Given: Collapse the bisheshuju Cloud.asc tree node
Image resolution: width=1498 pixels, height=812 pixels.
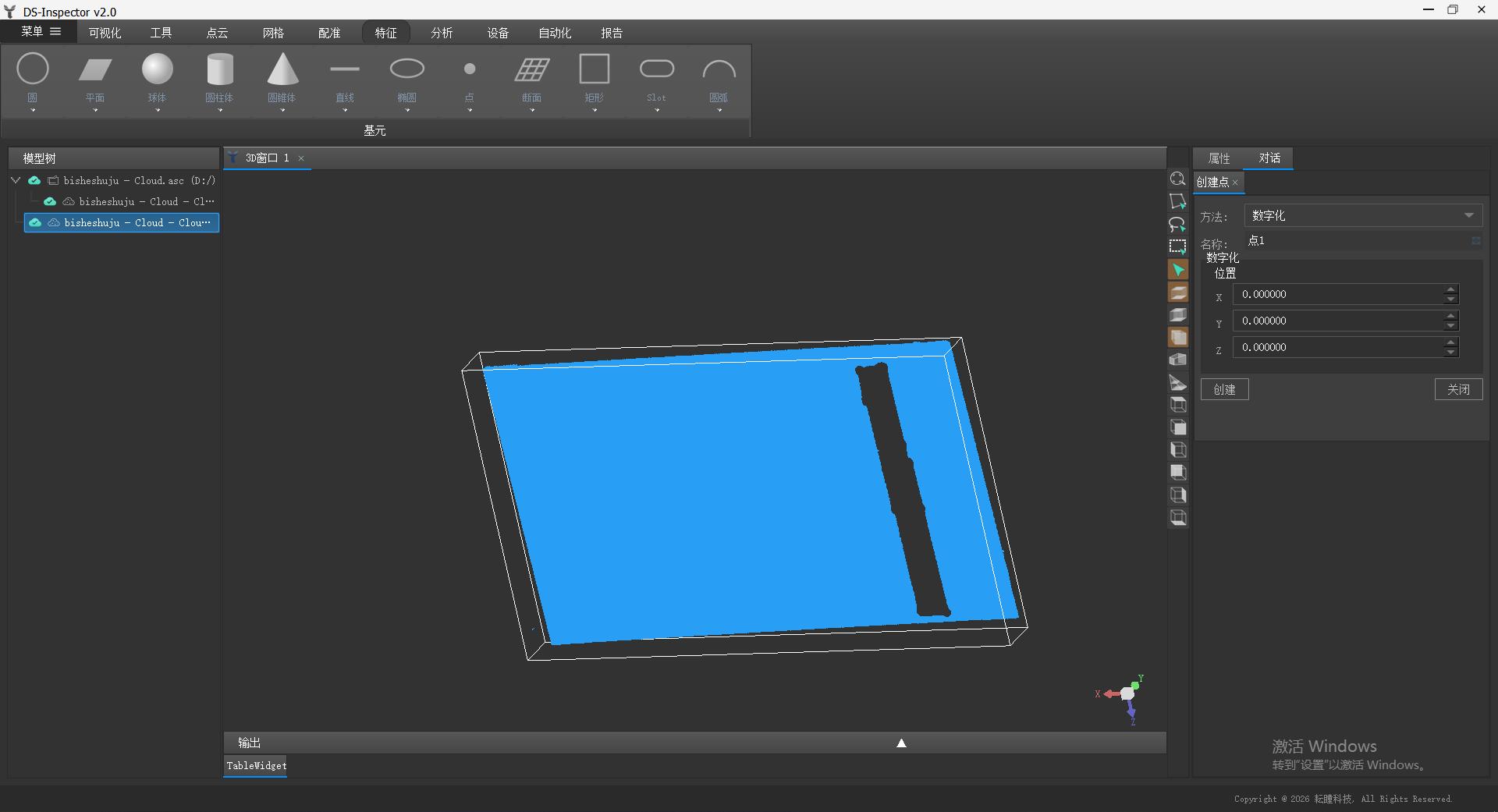Looking at the screenshot, I should (16, 180).
